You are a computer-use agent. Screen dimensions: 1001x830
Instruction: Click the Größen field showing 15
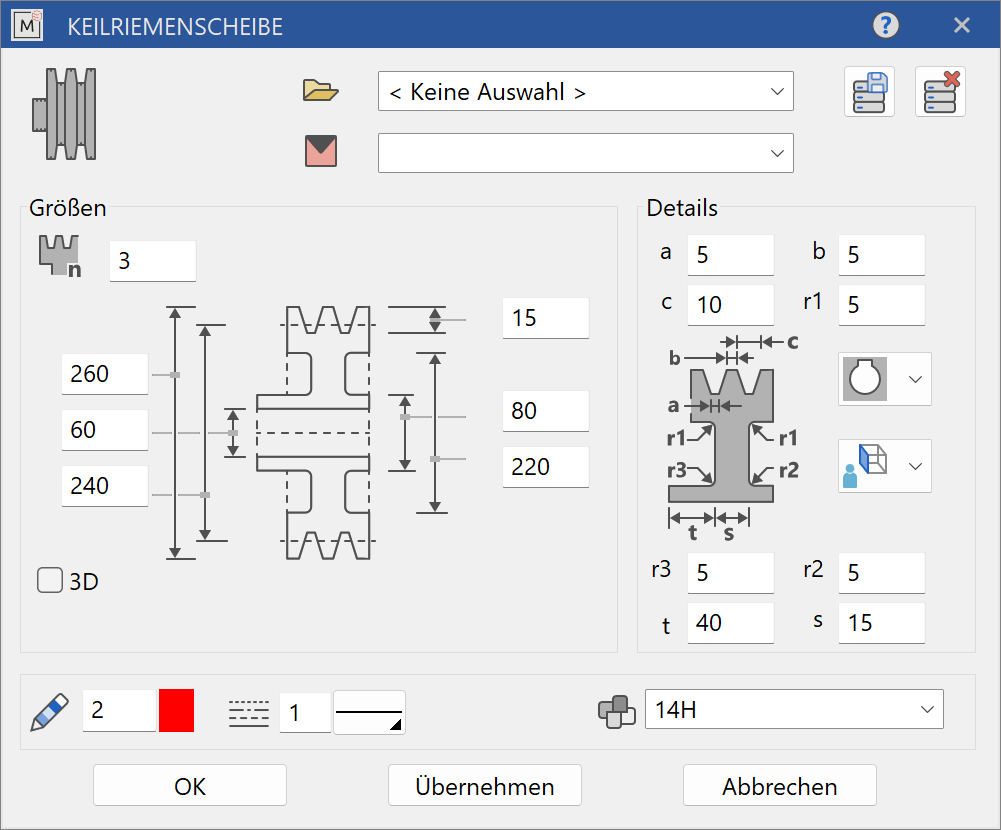tap(546, 318)
